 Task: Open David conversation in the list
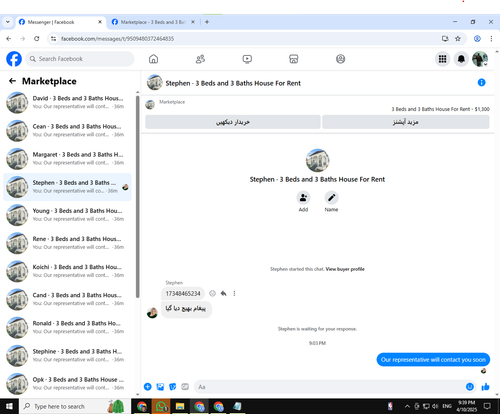68,102
